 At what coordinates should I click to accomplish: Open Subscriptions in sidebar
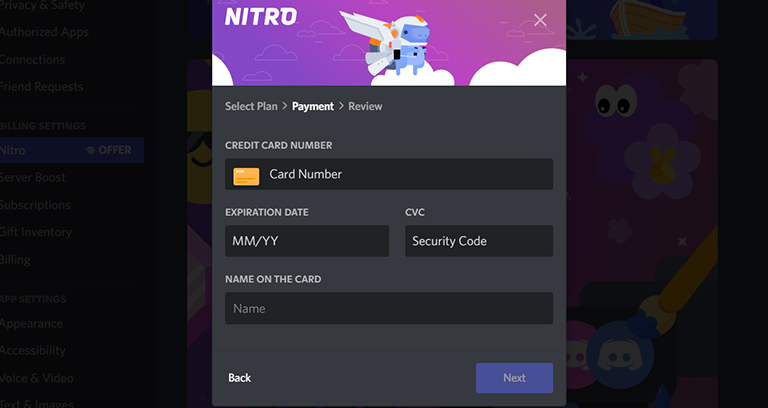click(35, 205)
